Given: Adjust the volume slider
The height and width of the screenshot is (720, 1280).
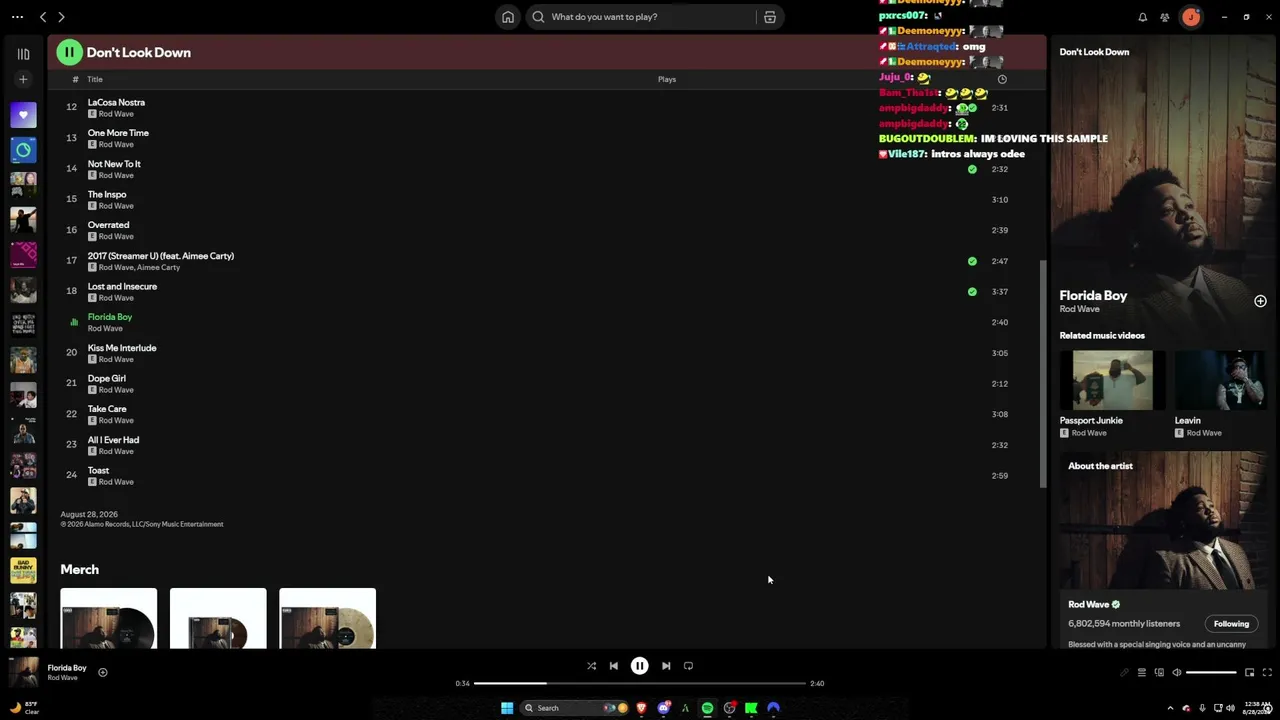Looking at the screenshot, I should click(x=1211, y=673).
